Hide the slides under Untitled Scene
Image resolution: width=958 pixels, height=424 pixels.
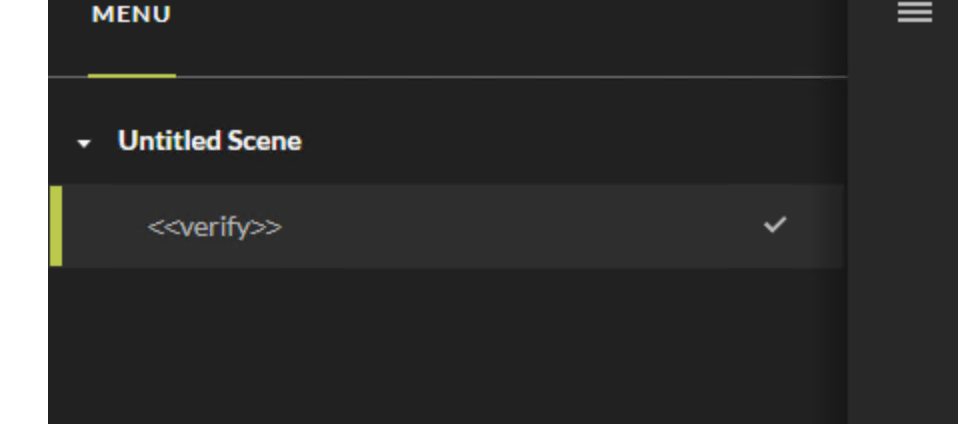(x=85, y=143)
